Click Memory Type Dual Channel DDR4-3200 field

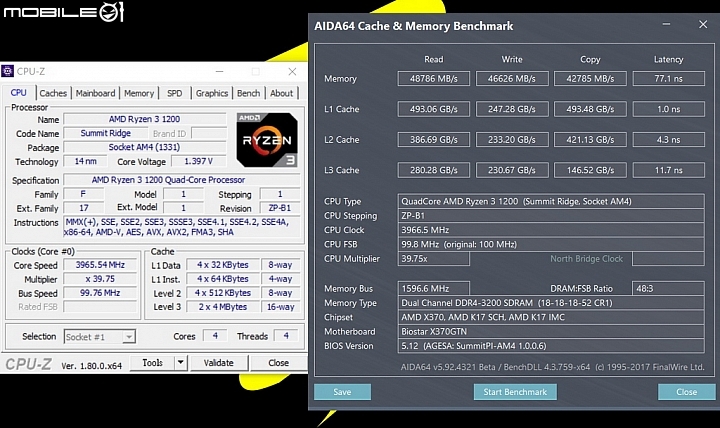(x=551, y=303)
